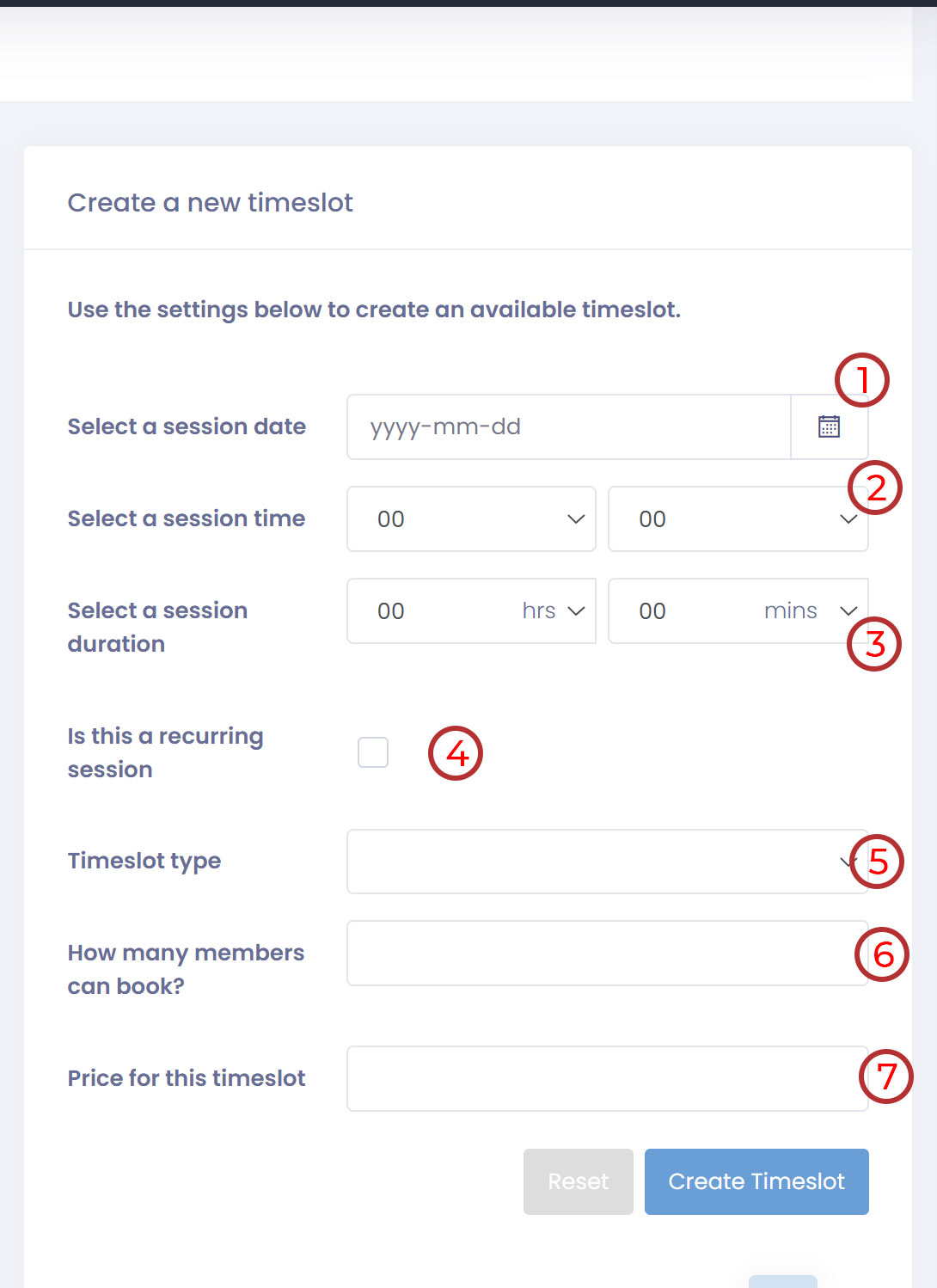Click the red circled number 3 marker
This screenshot has height=1288, width=937.
pos(873,644)
